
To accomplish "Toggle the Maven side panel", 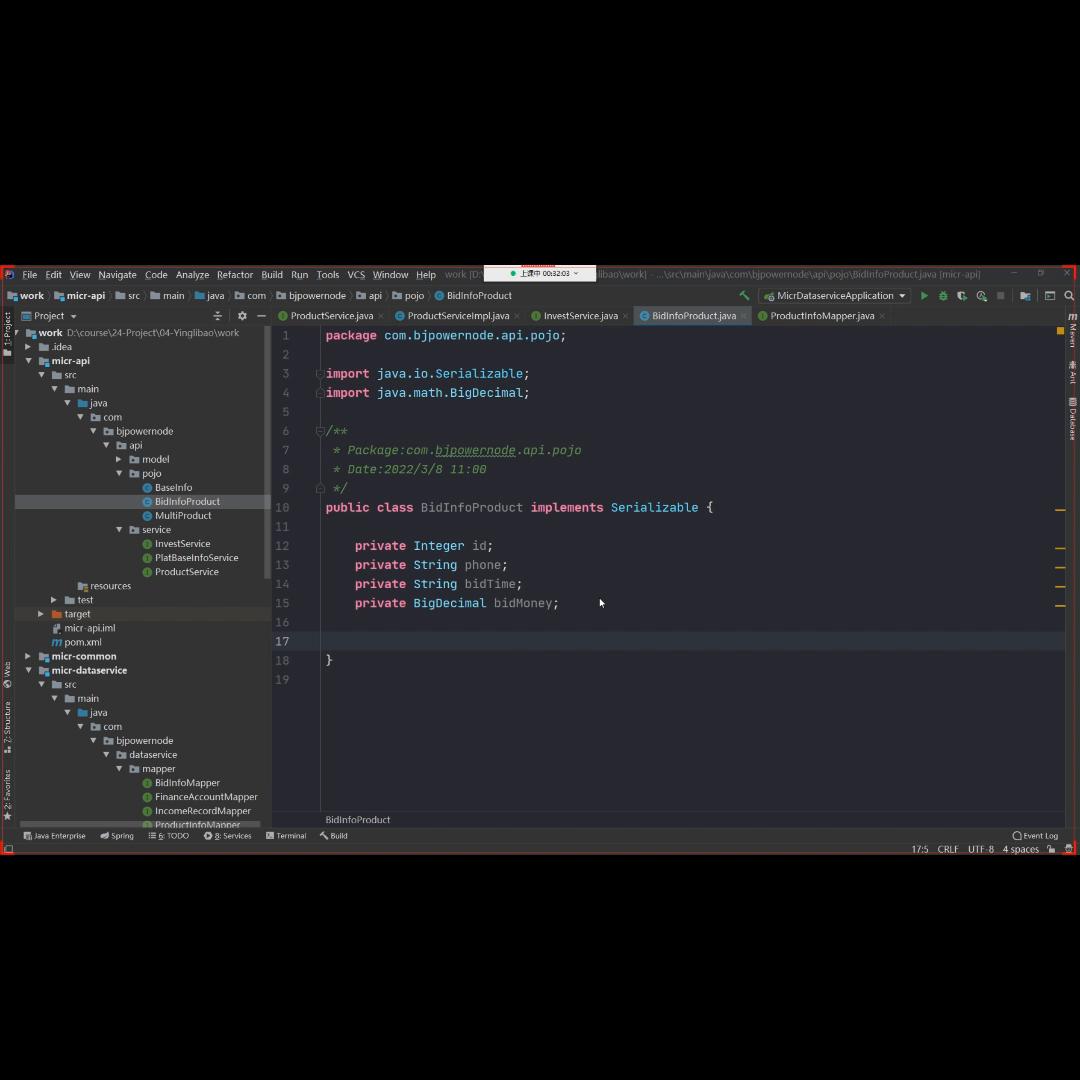I will (x=1072, y=330).
